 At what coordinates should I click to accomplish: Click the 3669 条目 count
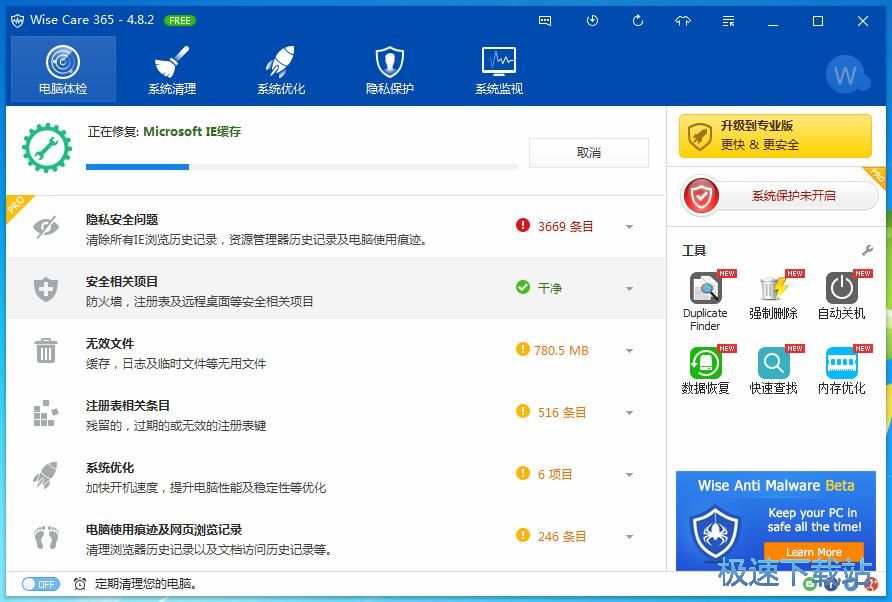coord(565,227)
